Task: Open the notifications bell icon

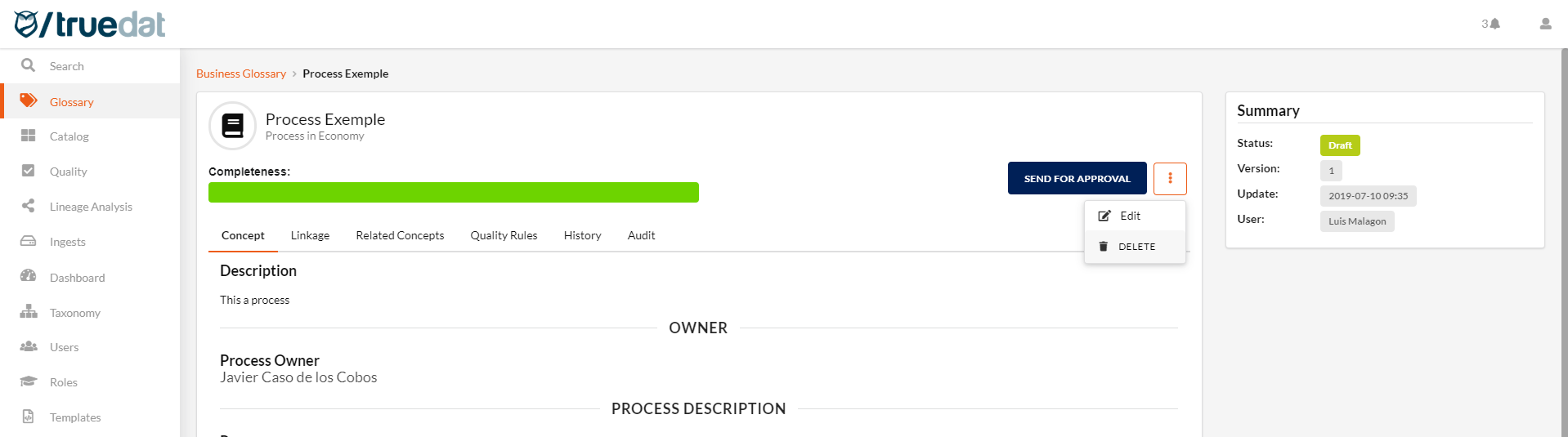Action: (x=1494, y=24)
